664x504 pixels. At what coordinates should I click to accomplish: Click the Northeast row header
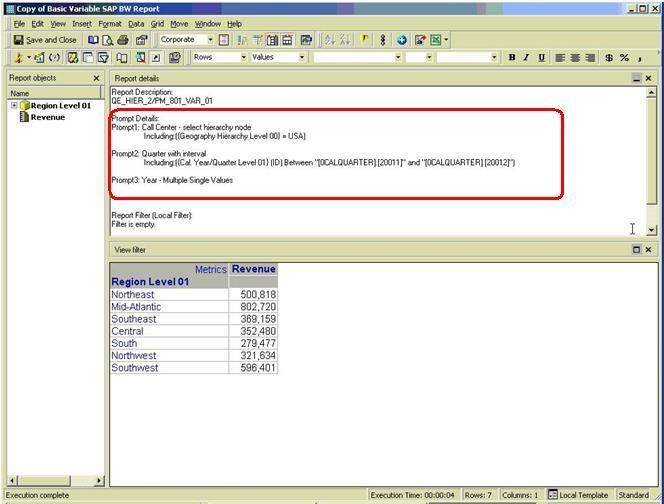pos(133,295)
